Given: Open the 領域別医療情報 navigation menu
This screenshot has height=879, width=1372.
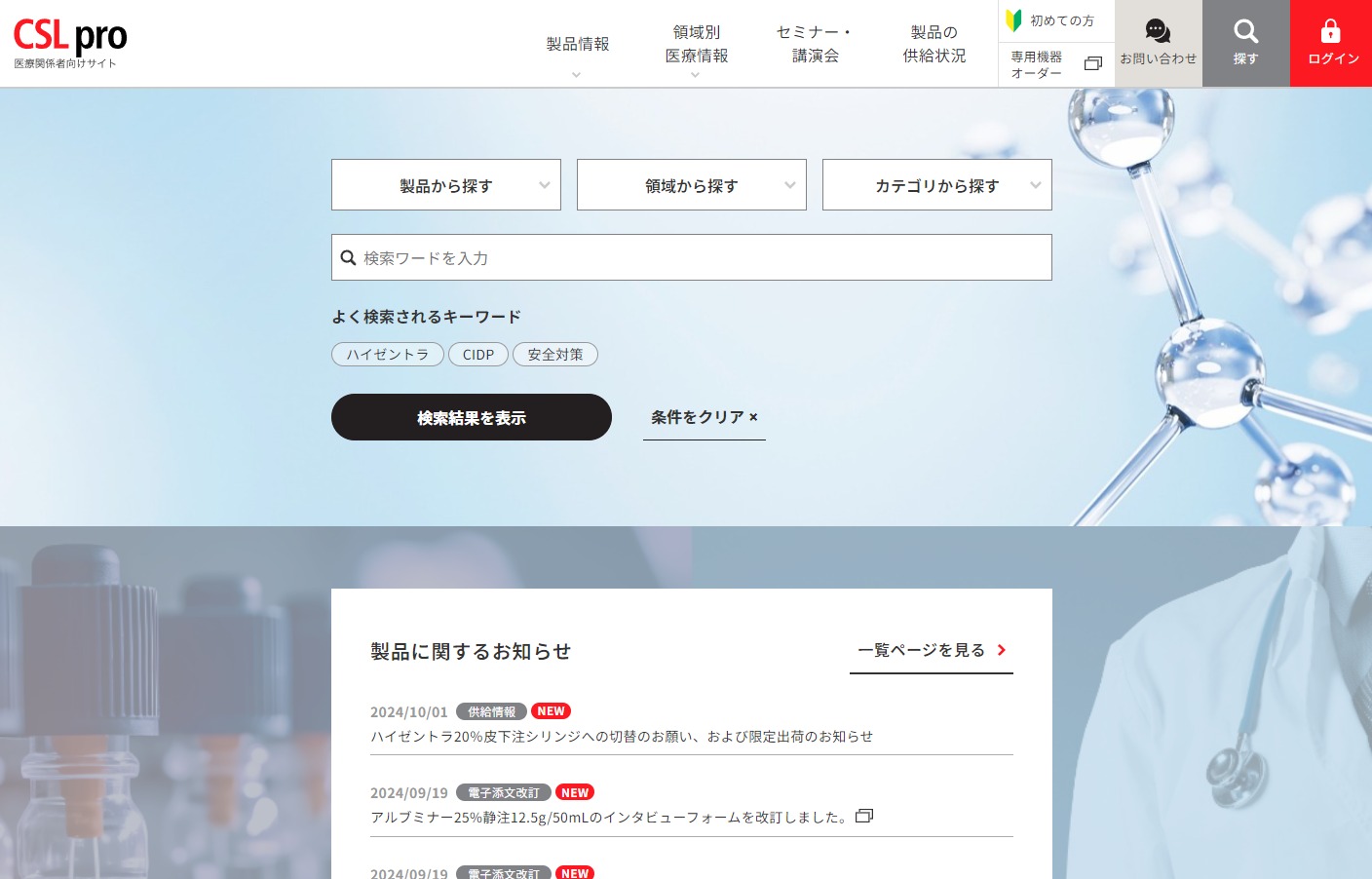Looking at the screenshot, I should point(696,45).
